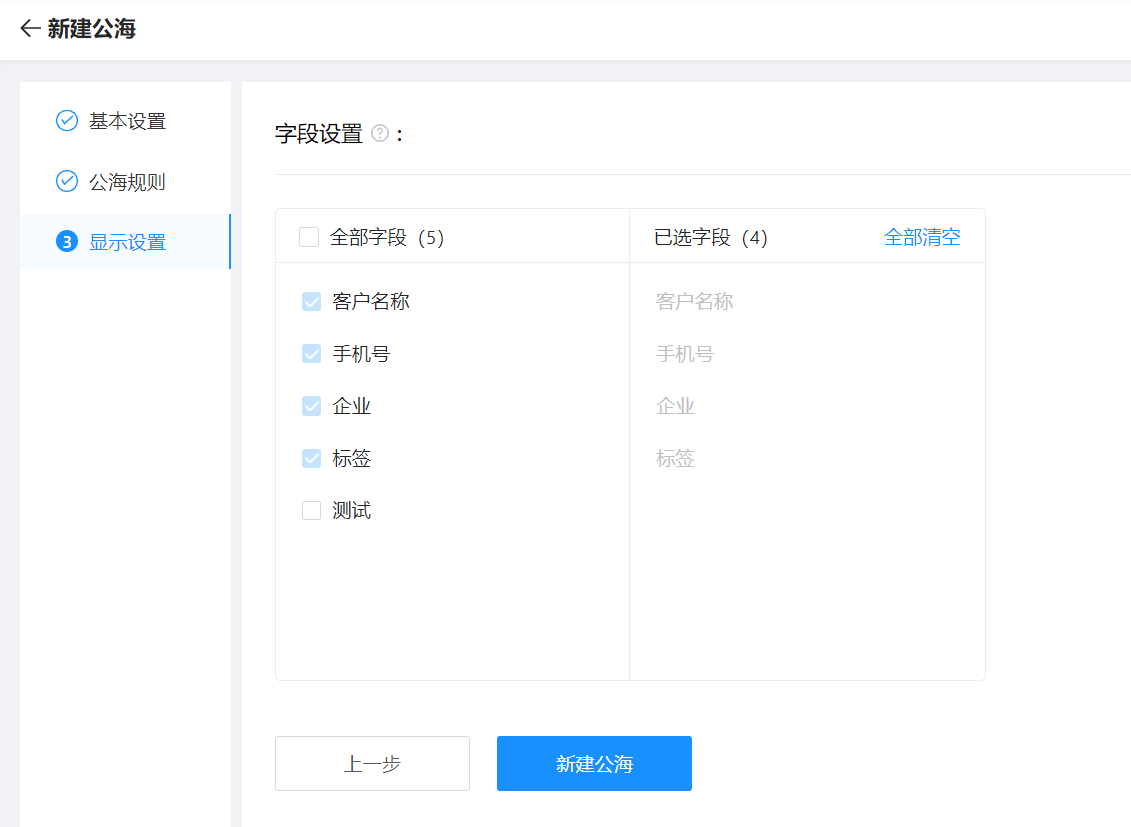1131x827 pixels.
Task: Select 手机号 in the 已选字段 list
Action: pos(685,354)
